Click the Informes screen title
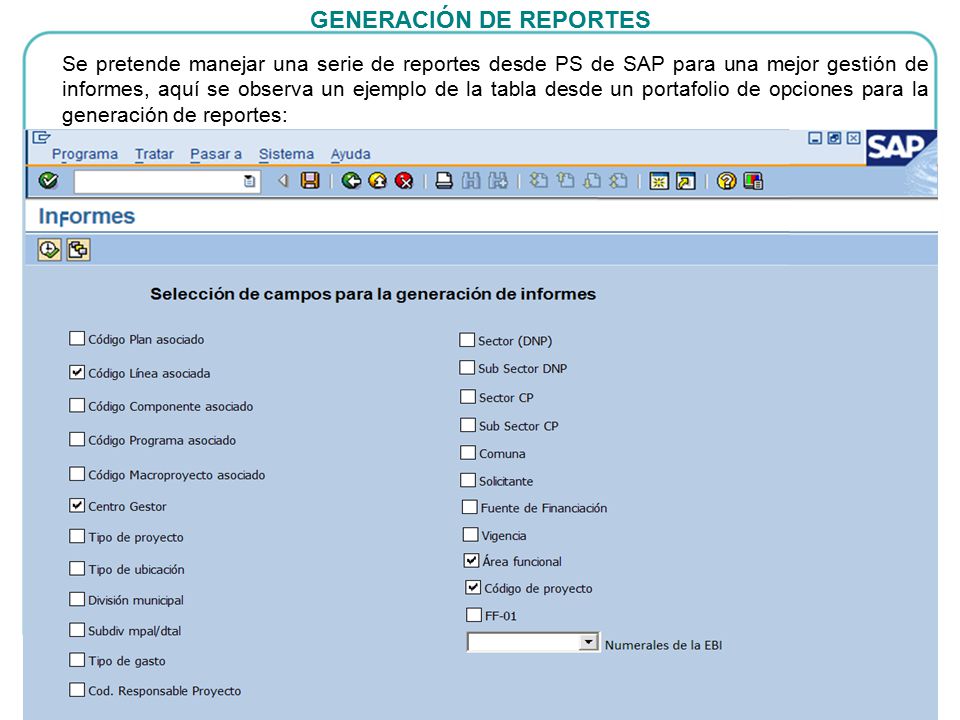The width and height of the screenshot is (960, 720). pos(86,216)
